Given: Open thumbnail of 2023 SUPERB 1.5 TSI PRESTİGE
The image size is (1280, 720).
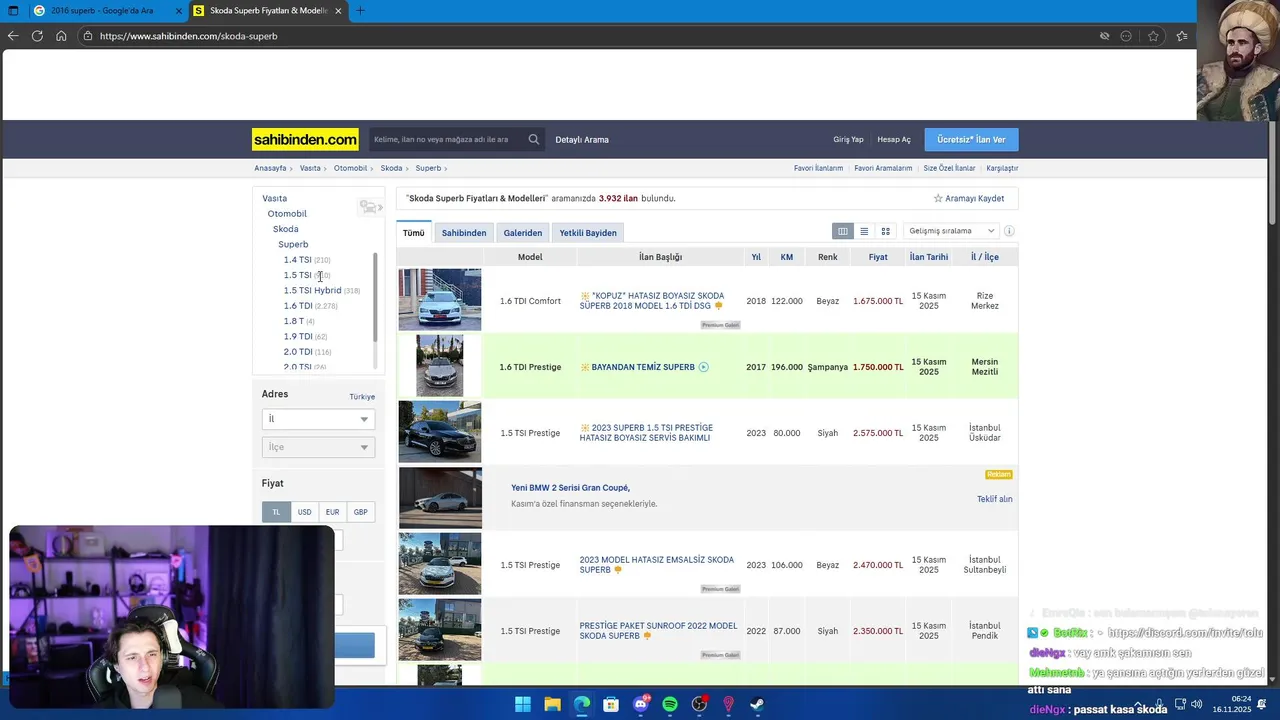Looking at the screenshot, I should coord(440,432).
